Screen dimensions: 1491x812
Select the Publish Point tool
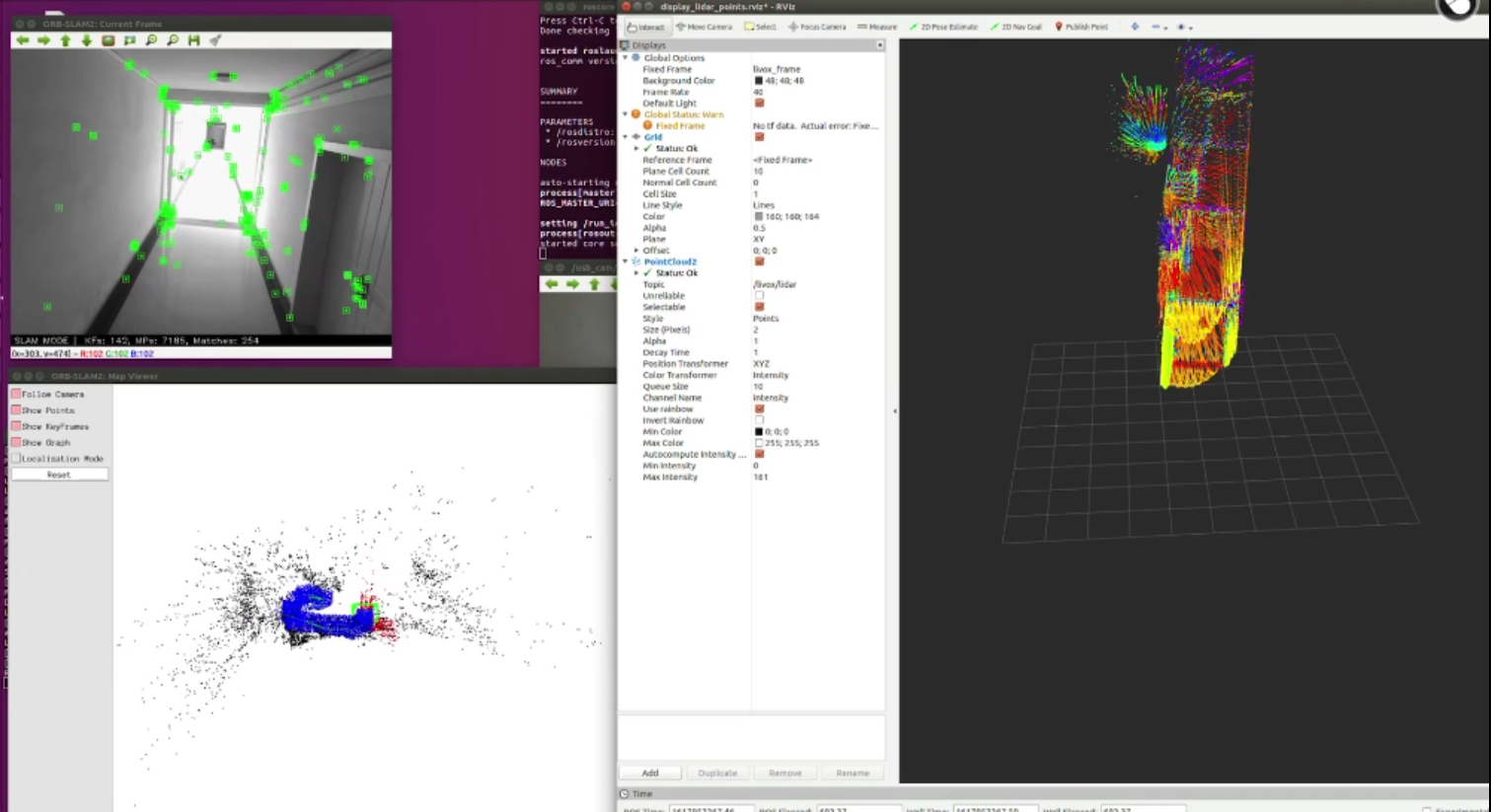tap(1081, 27)
